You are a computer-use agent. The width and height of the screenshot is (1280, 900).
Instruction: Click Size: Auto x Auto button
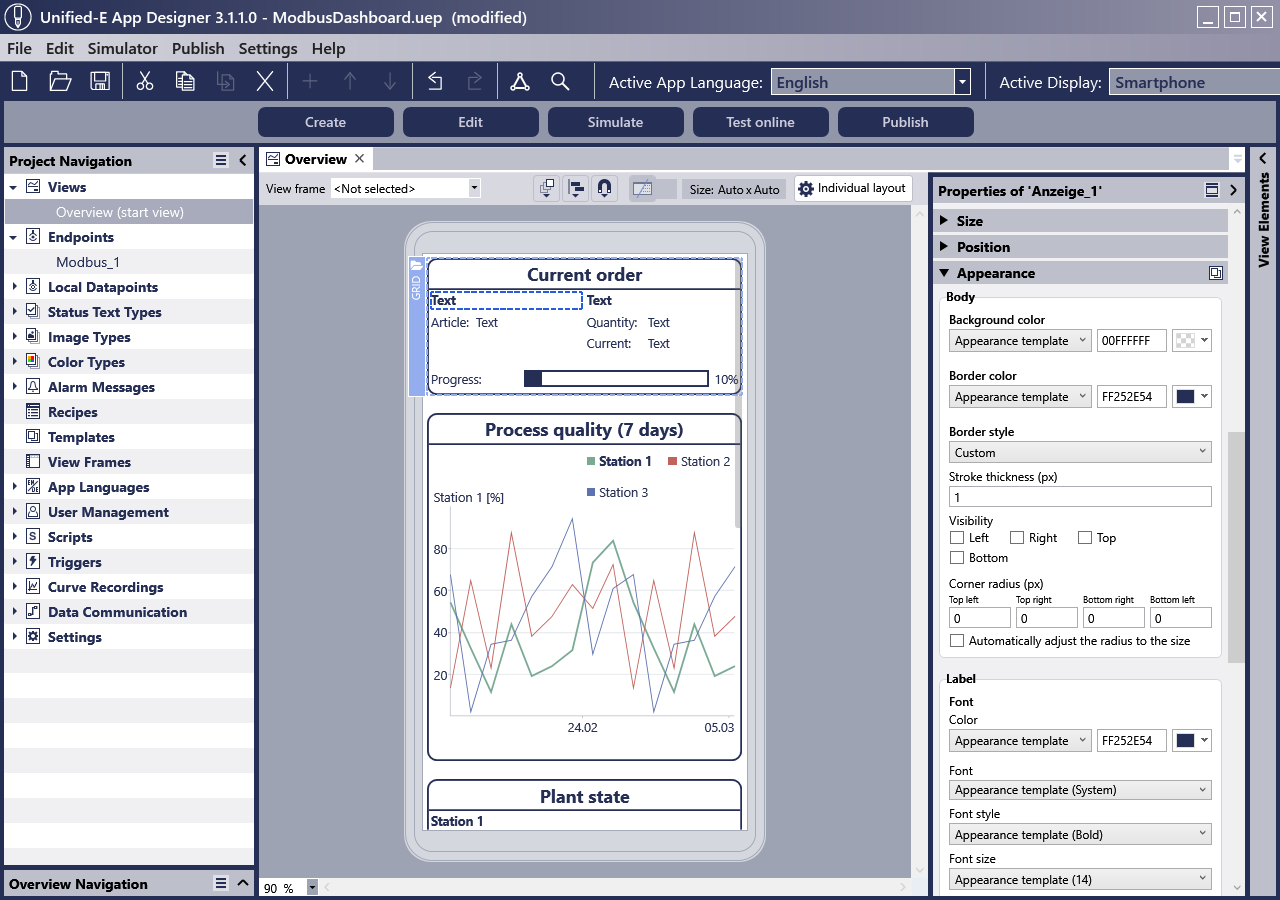pyautogui.click(x=734, y=189)
